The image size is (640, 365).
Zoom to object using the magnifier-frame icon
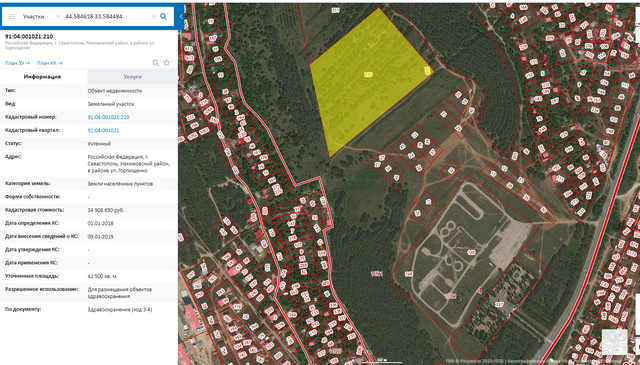pos(156,63)
